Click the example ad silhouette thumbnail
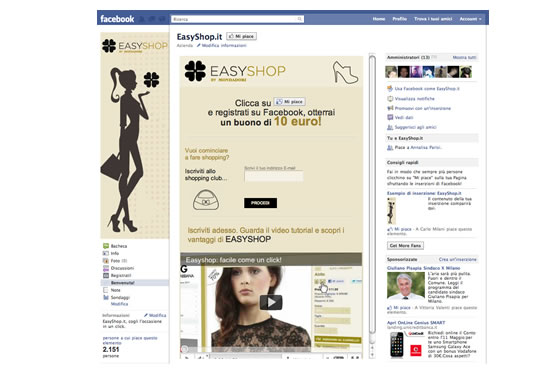Viewport: 560px width, 382px height. 391,211
